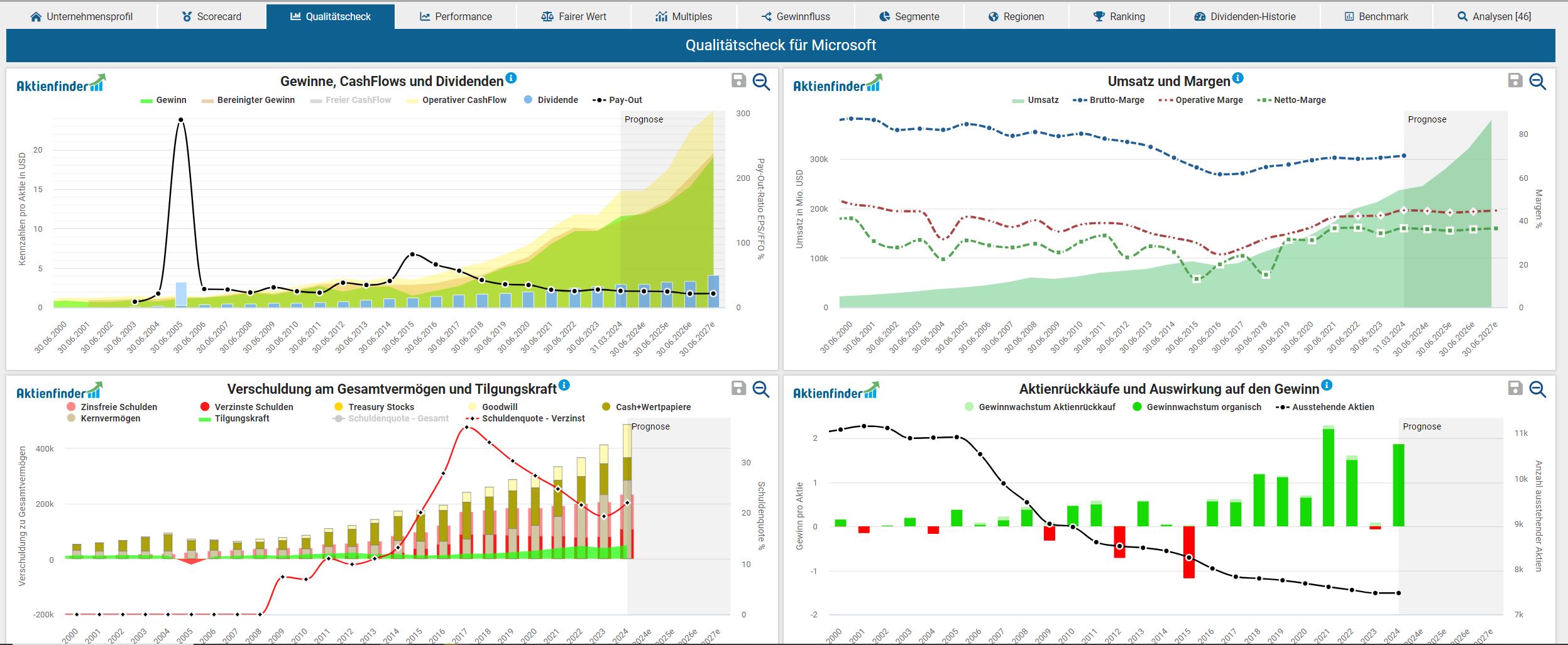Go to the Performance tab
Viewport: 1568px width, 645px height.
pyautogui.click(x=456, y=16)
